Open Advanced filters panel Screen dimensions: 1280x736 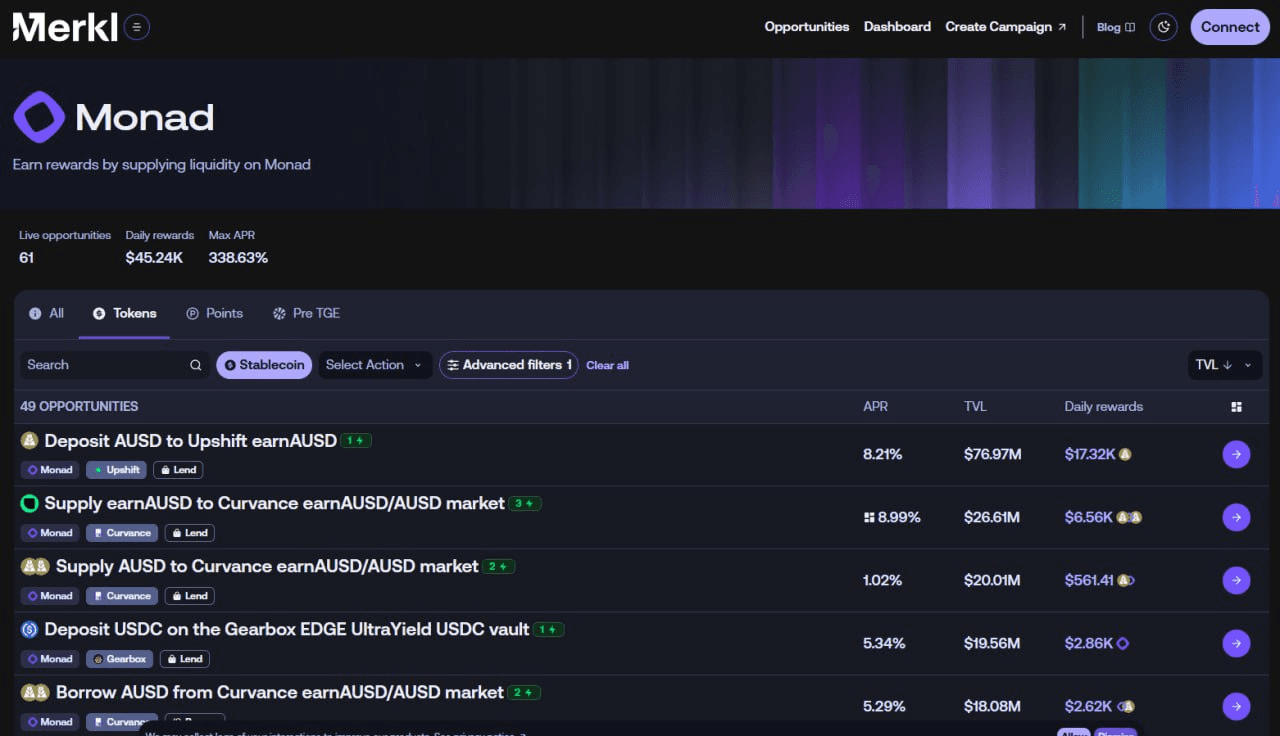pyautogui.click(x=508, y=365)
